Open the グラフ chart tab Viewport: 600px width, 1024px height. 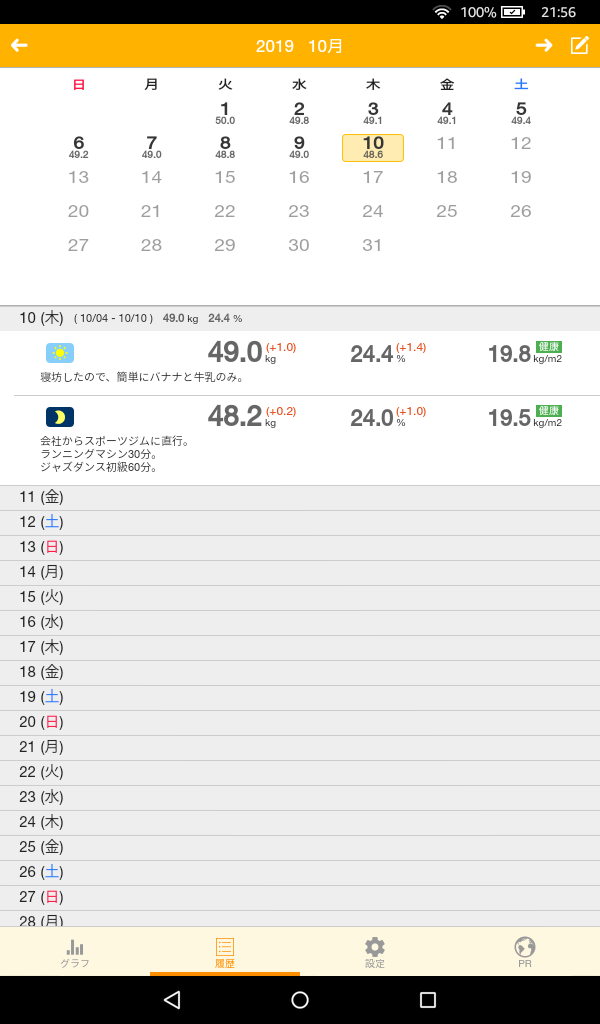tap(75, 952)
